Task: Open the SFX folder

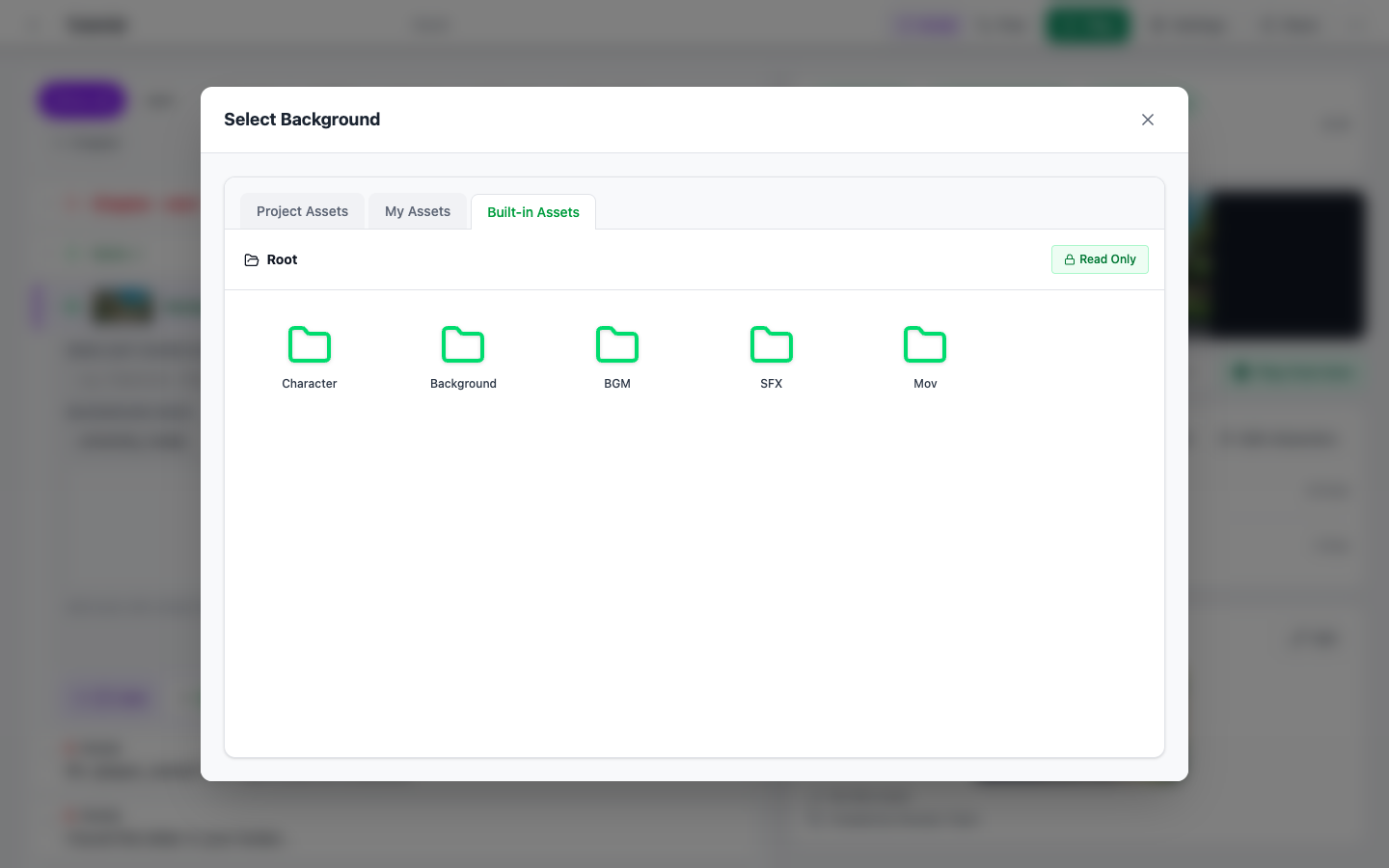Action: click(772, 357)
